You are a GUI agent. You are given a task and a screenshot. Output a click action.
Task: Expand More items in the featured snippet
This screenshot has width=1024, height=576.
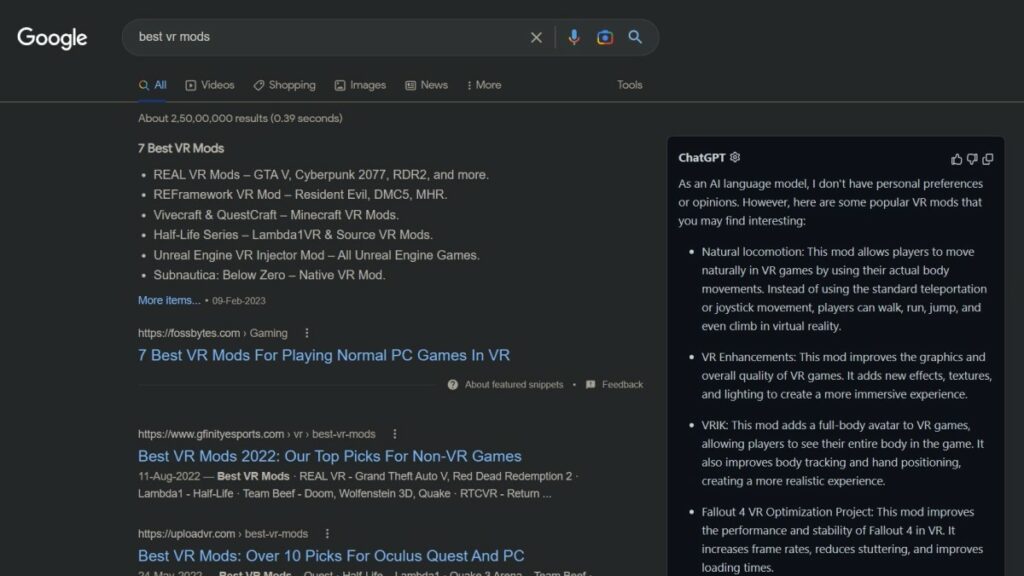click(168, 300)
